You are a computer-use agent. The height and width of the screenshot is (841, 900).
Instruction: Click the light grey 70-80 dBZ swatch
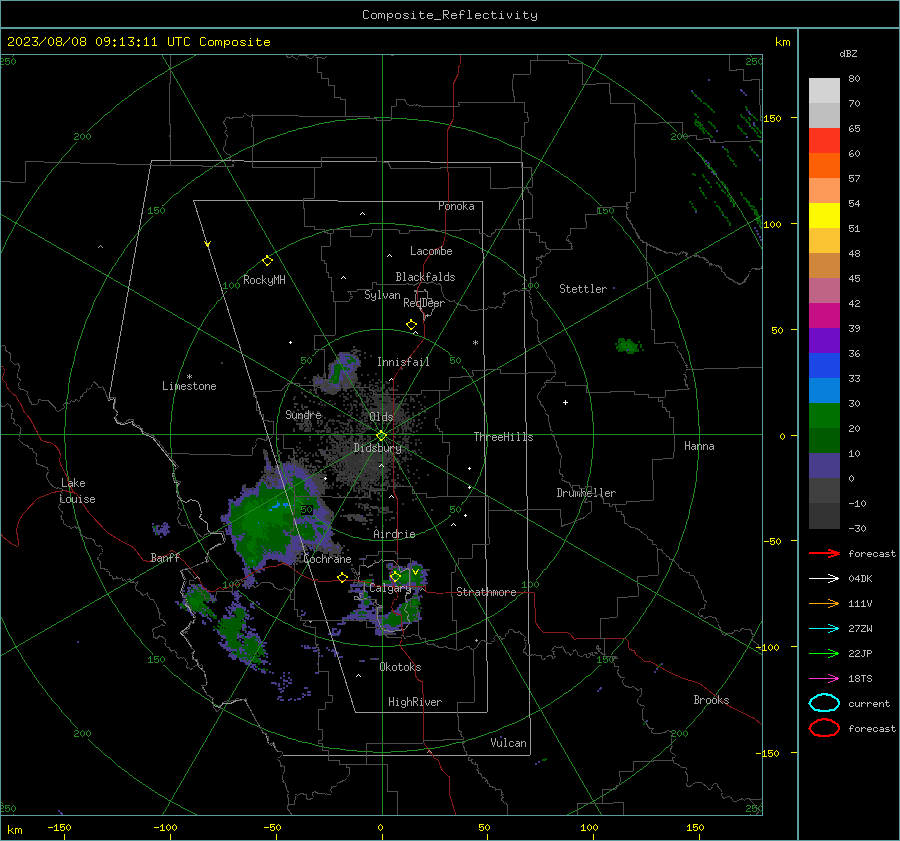[x=824, y=91]
